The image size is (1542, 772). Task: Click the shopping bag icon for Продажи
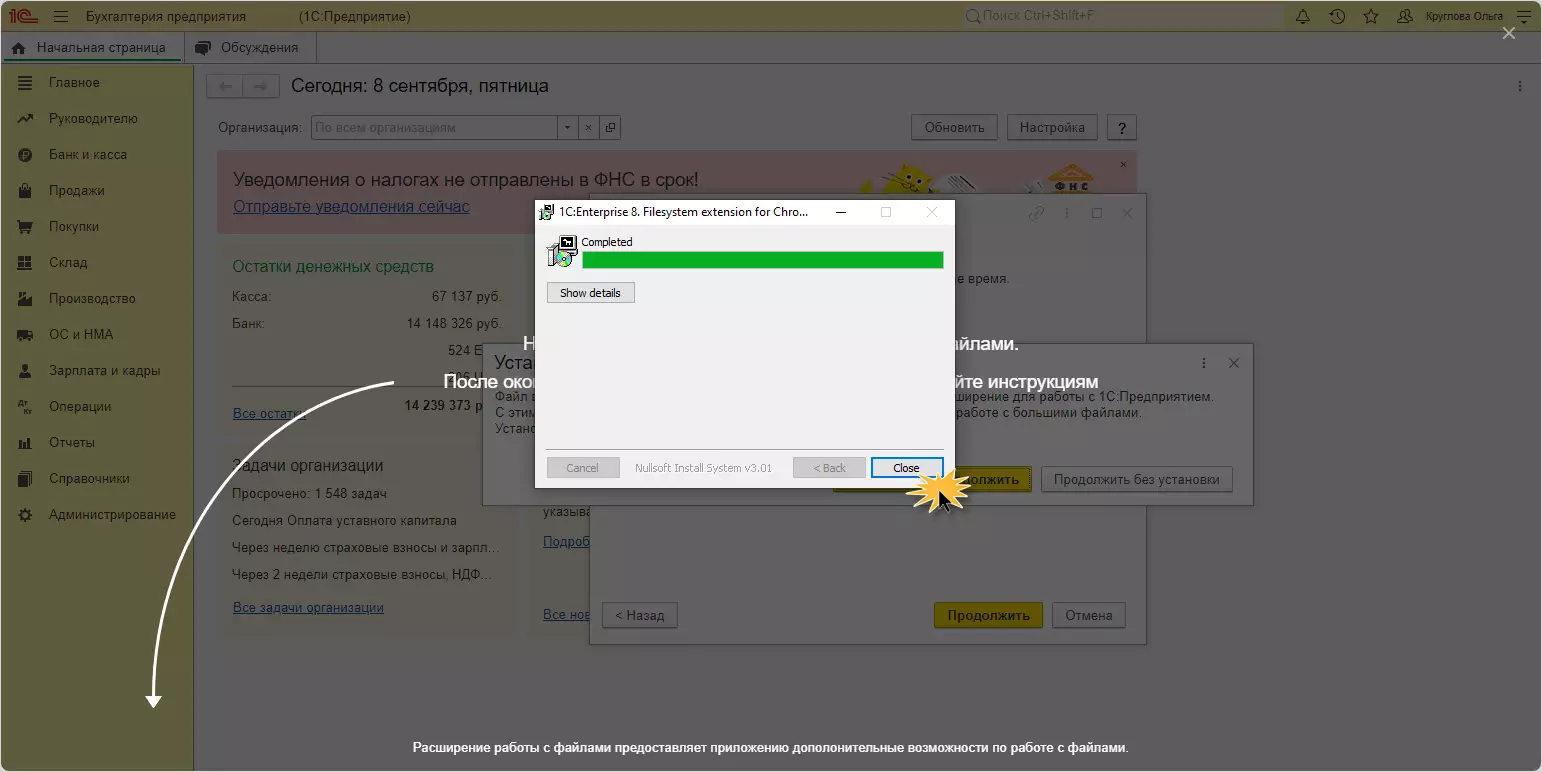[26, 191]
